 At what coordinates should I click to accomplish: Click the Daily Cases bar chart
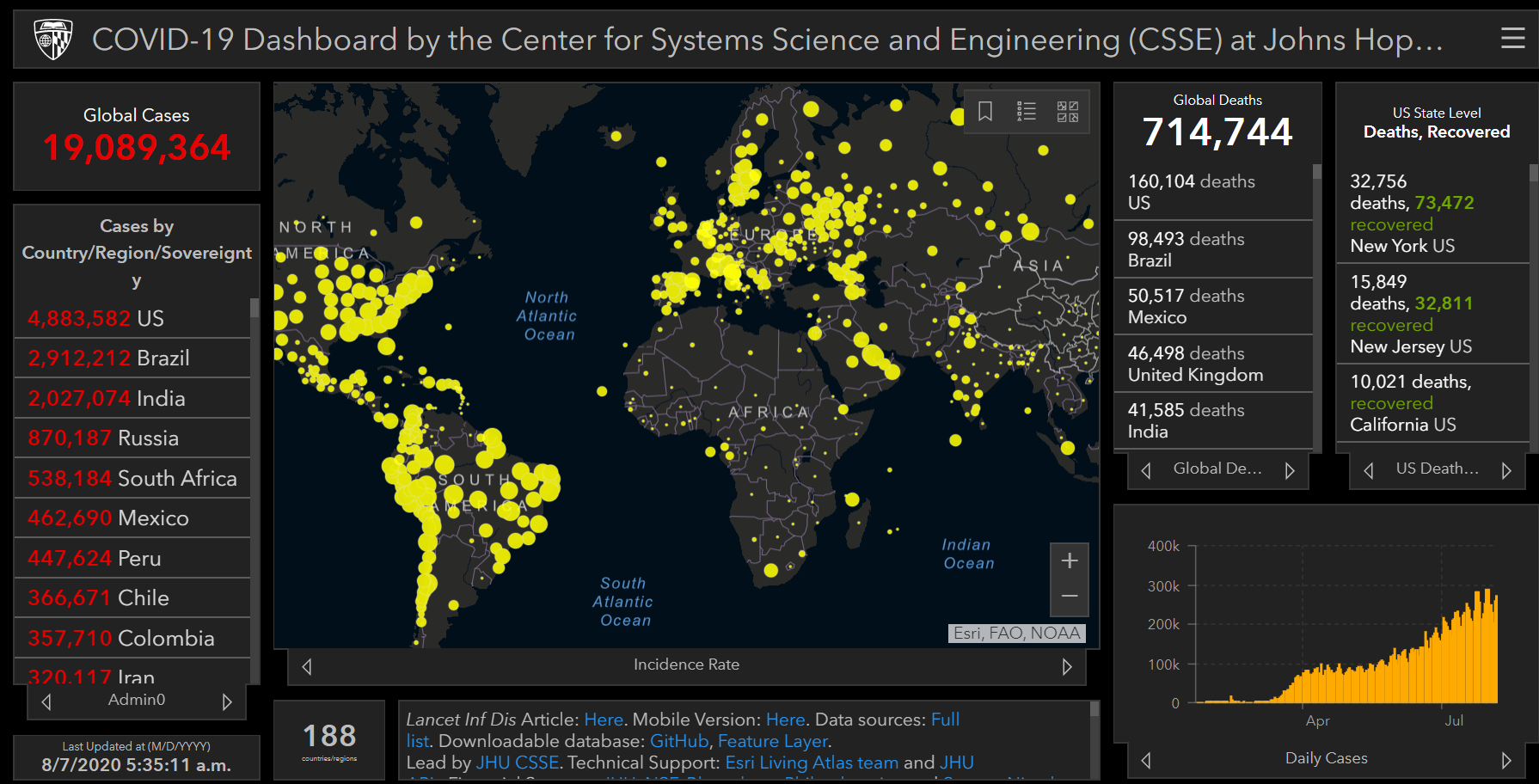click(1346, 624)
